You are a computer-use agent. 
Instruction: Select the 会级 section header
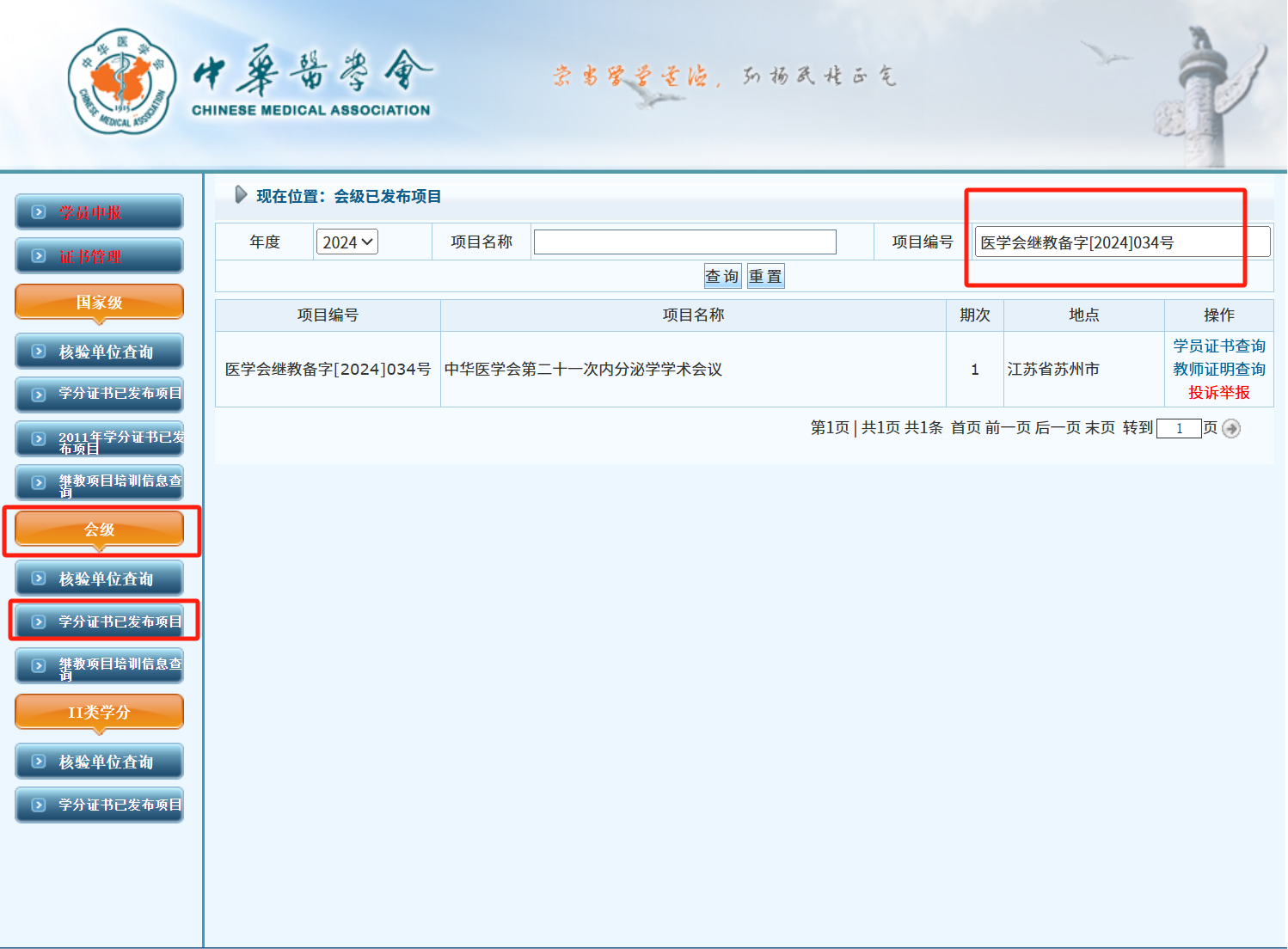click(x=99, y=530)
